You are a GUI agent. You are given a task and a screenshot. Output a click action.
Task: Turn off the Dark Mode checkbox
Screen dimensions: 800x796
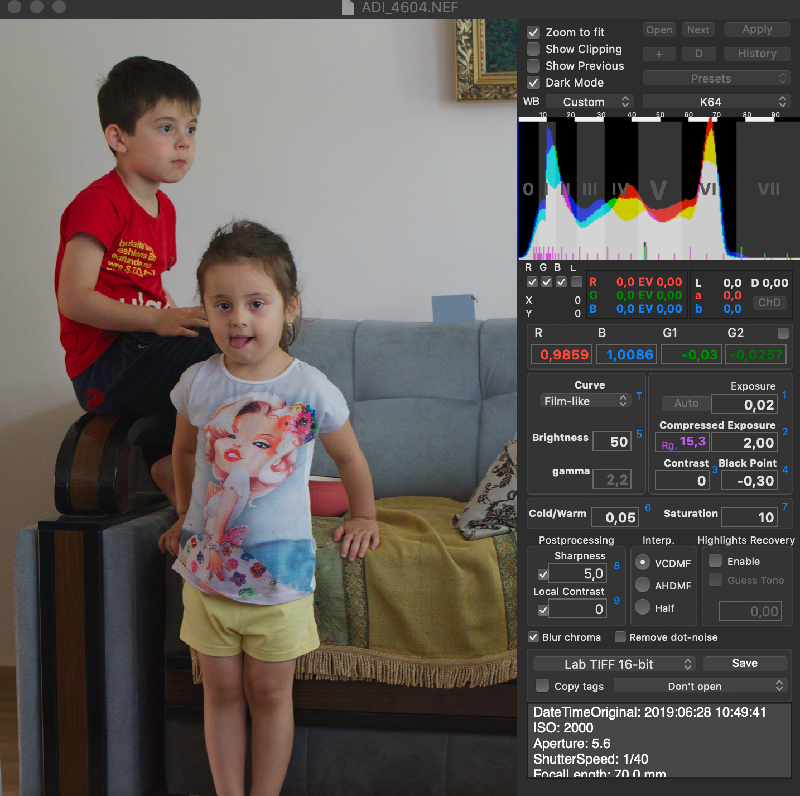[x=533, y=83]
